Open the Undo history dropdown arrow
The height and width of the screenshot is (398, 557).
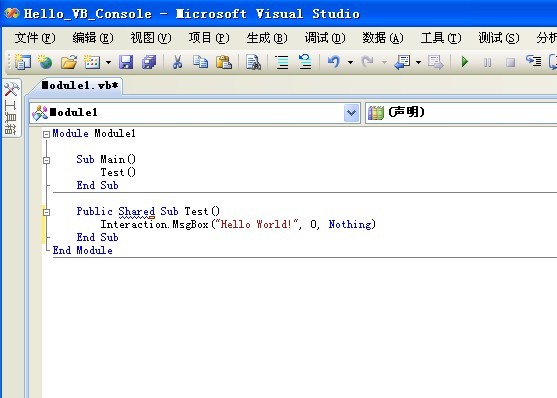pyautogui.click(x=350, y=63)
